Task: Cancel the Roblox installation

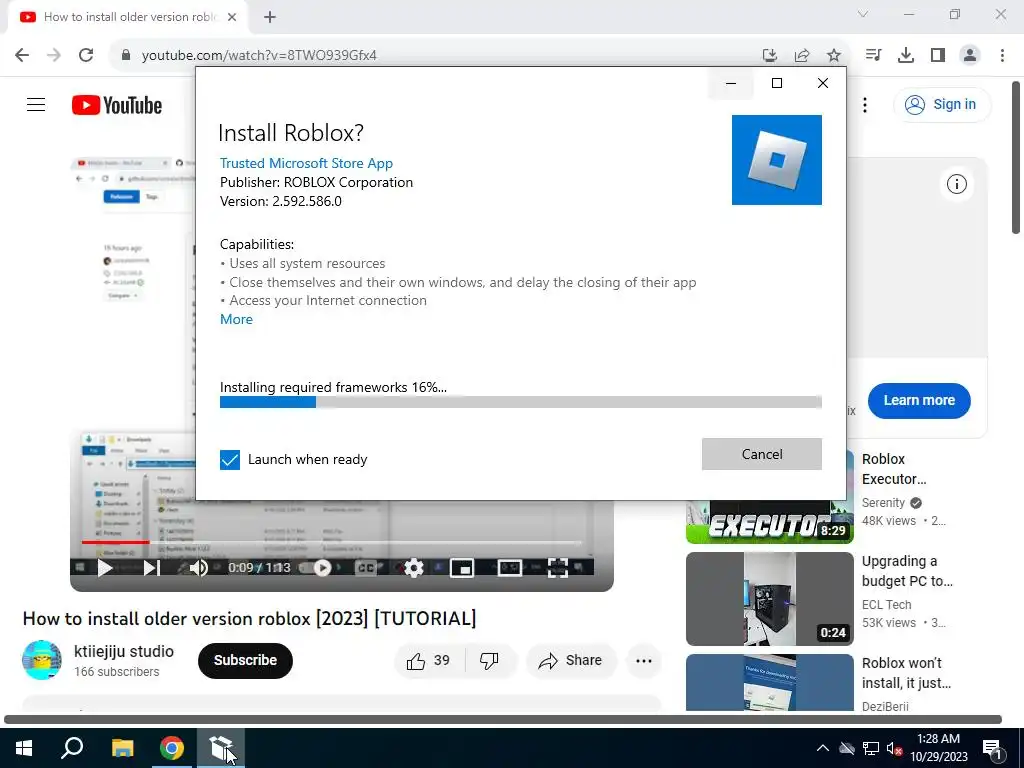Action: coord(761,454)
